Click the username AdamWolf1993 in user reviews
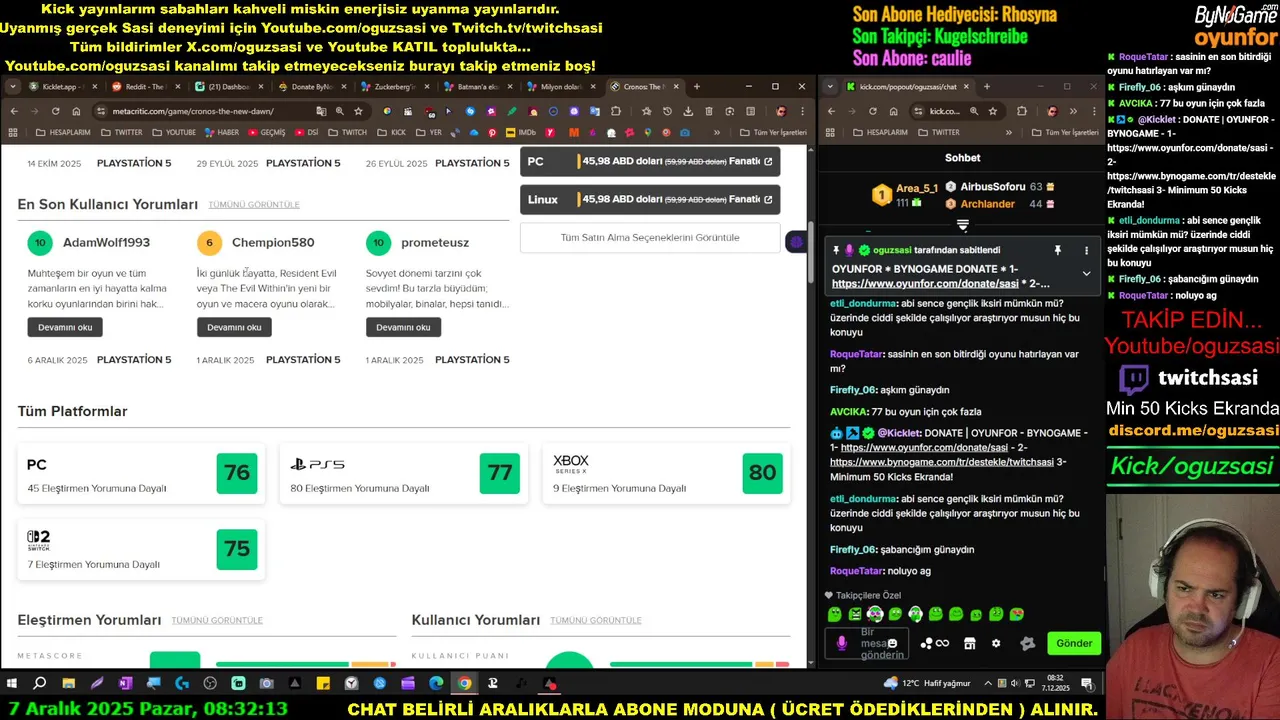The height and width of the screenshot is (720, 1280). point(106,243)
